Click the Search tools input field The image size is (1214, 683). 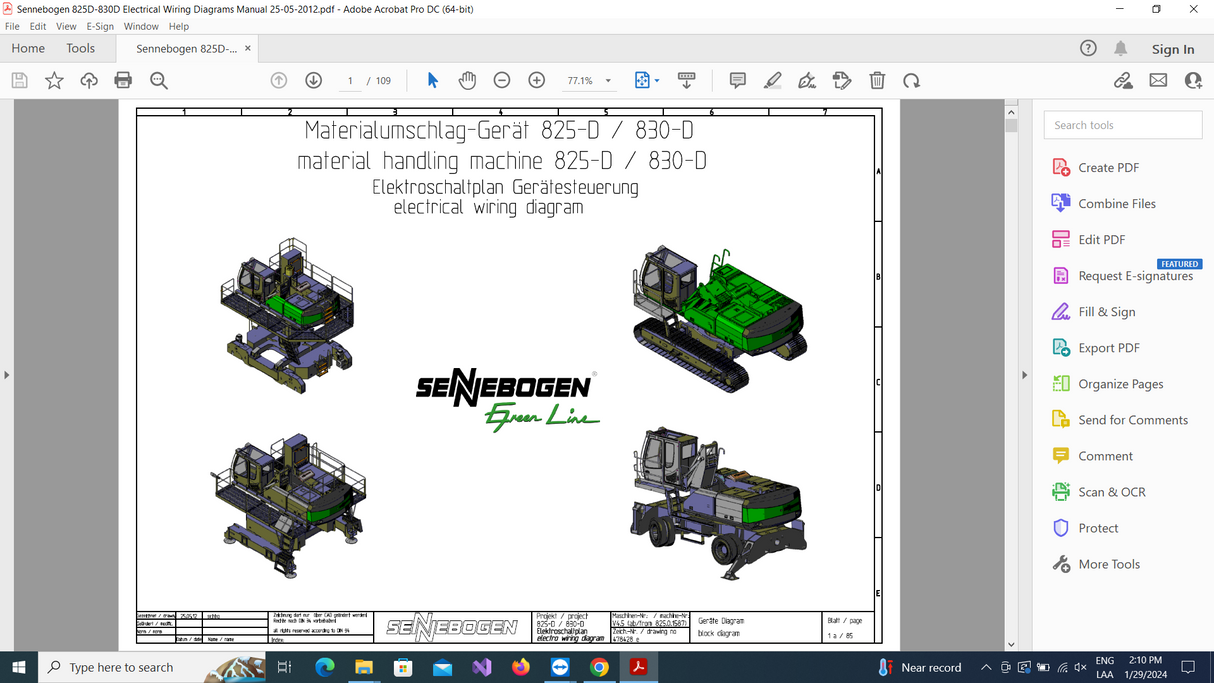[1123, 125]
